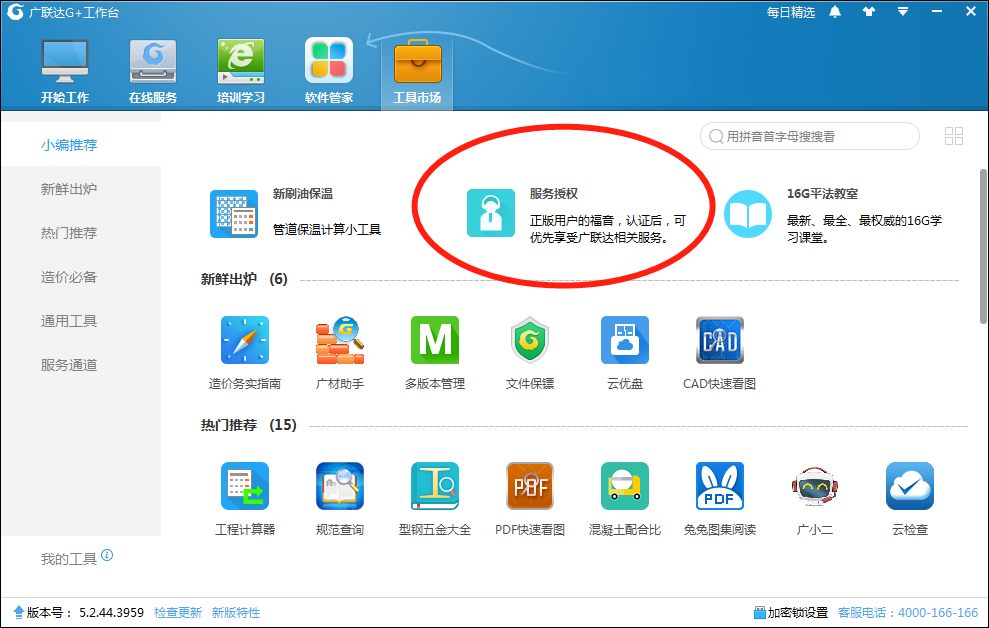Screen dimensions: 989x628
Task: Click the 16G平法教室 title text
Action: pos(822,194)
